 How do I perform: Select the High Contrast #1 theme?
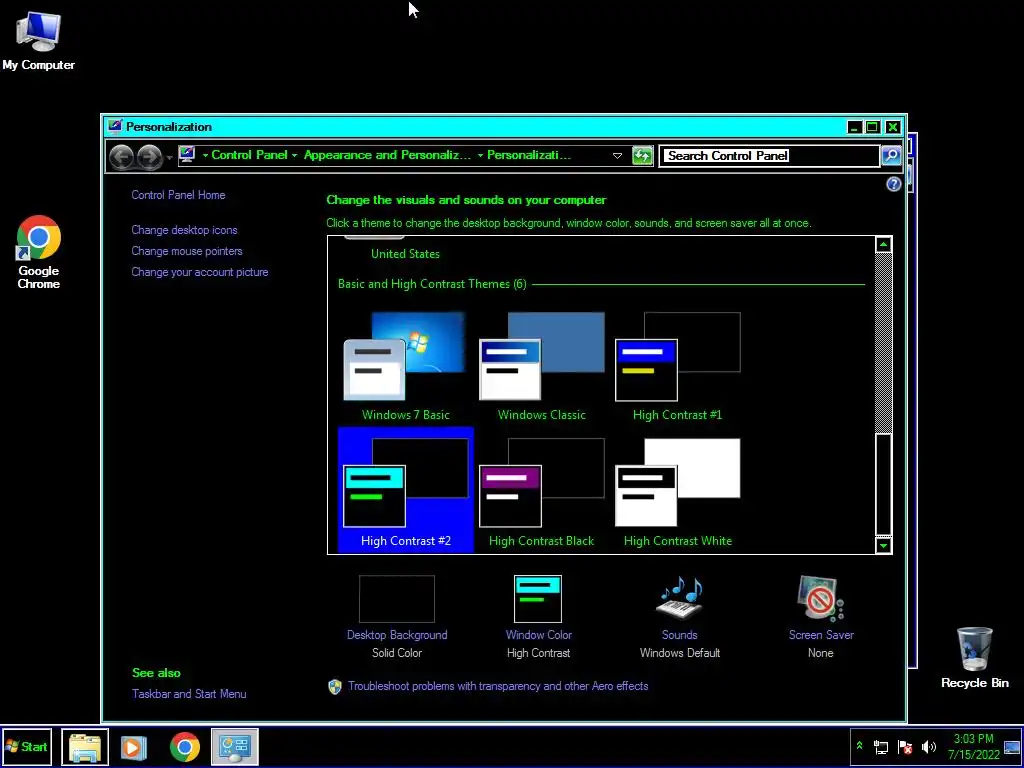click(x=677, y=366)
